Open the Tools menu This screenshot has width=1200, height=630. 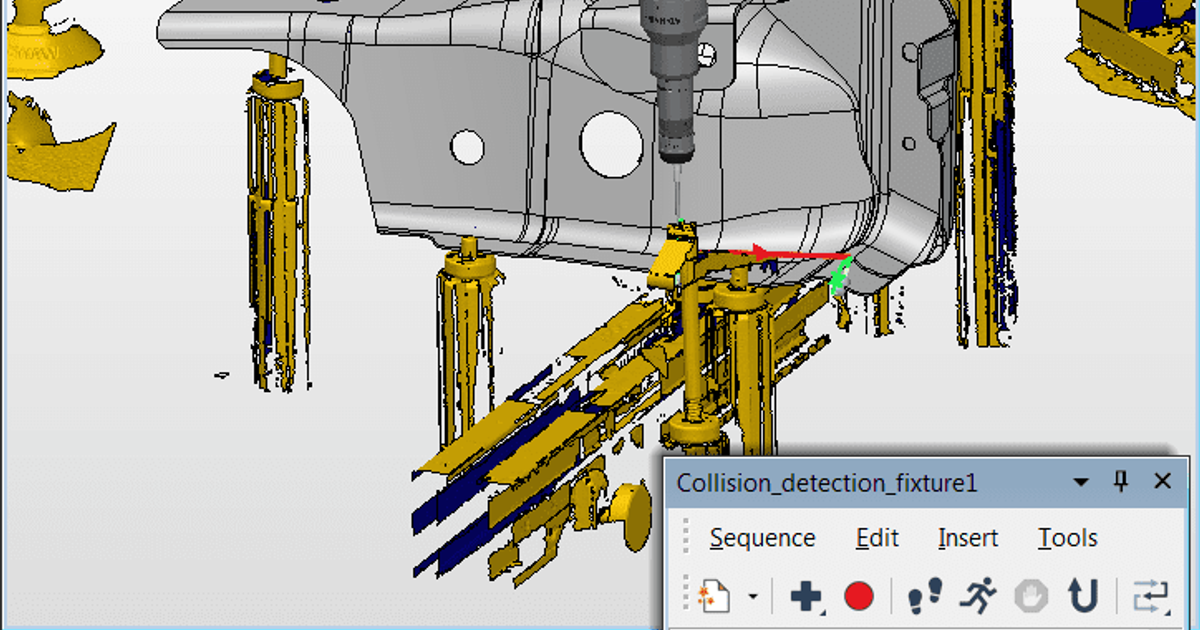pos(1067,538)
